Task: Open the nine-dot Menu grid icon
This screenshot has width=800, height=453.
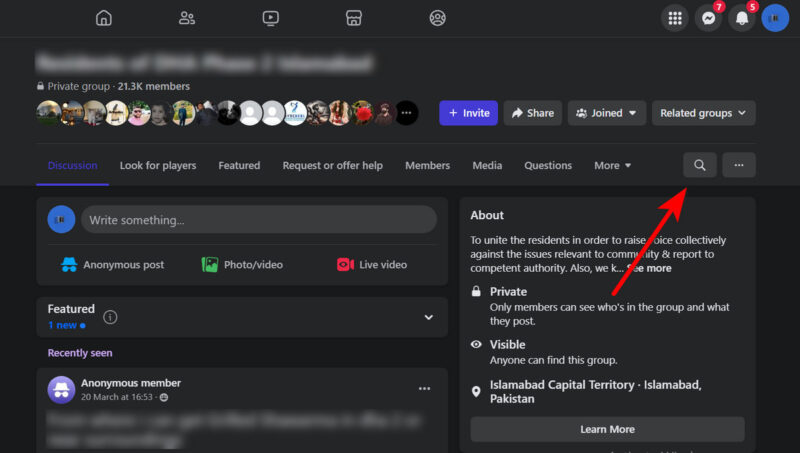Action: point(674,18)
